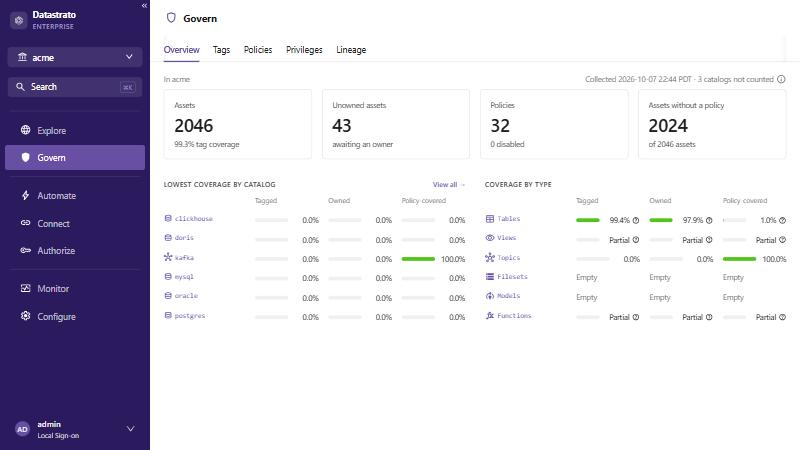
Task: Click the Topics node icon
Action: 490,257
